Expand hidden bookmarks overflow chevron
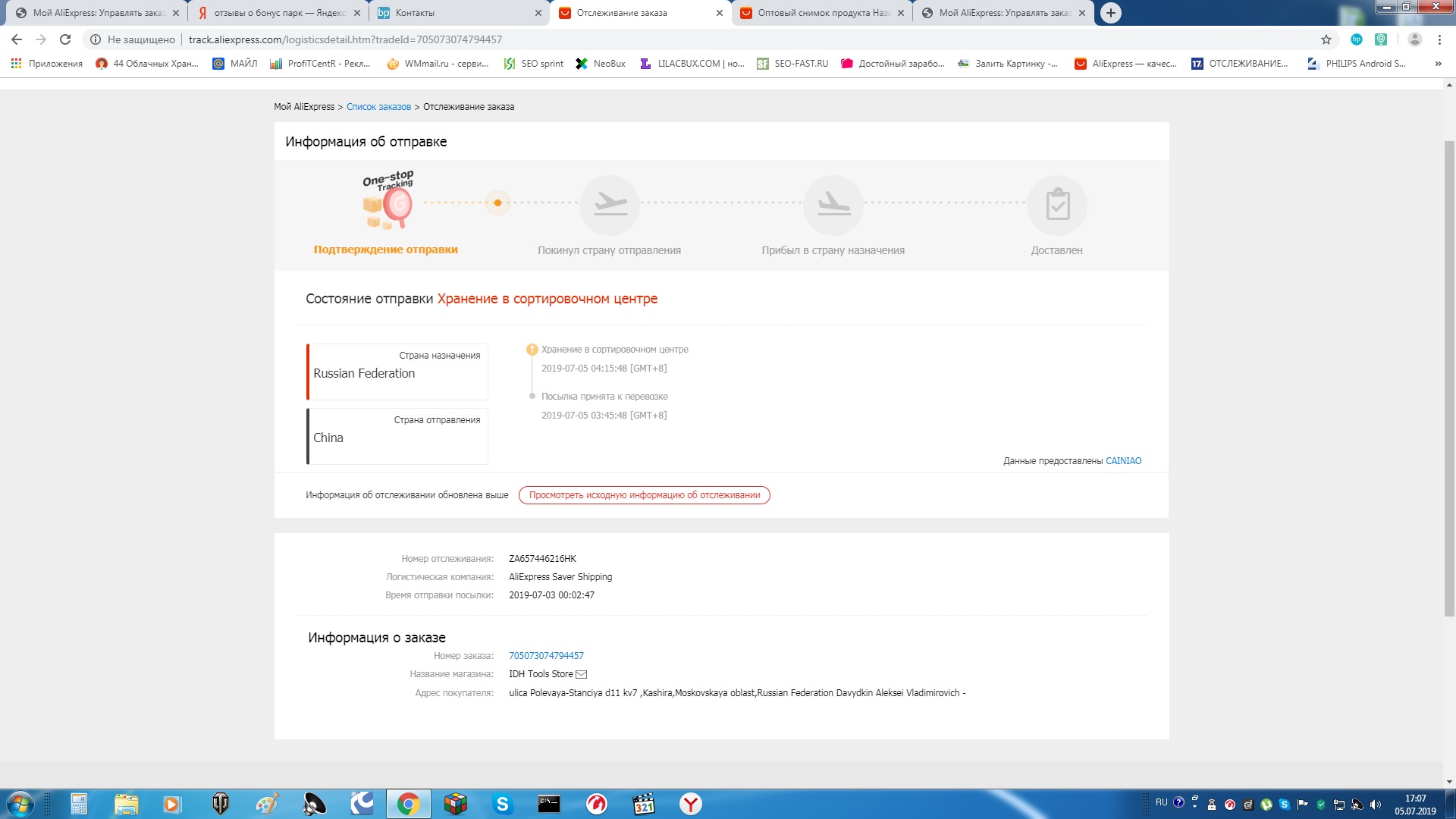Screen dimensions: 1456x819 1438,64
